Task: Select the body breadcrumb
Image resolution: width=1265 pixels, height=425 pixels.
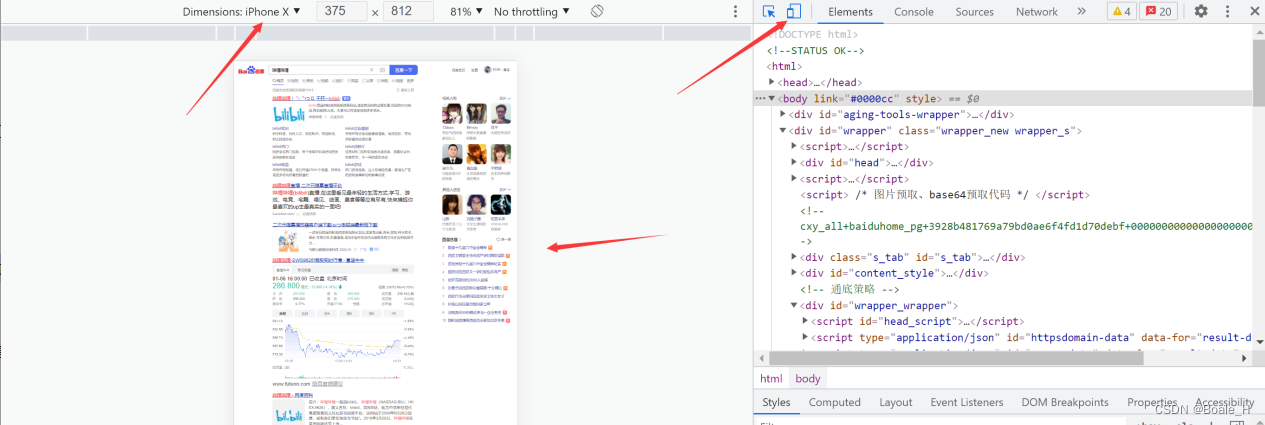Action: (808, 379)
